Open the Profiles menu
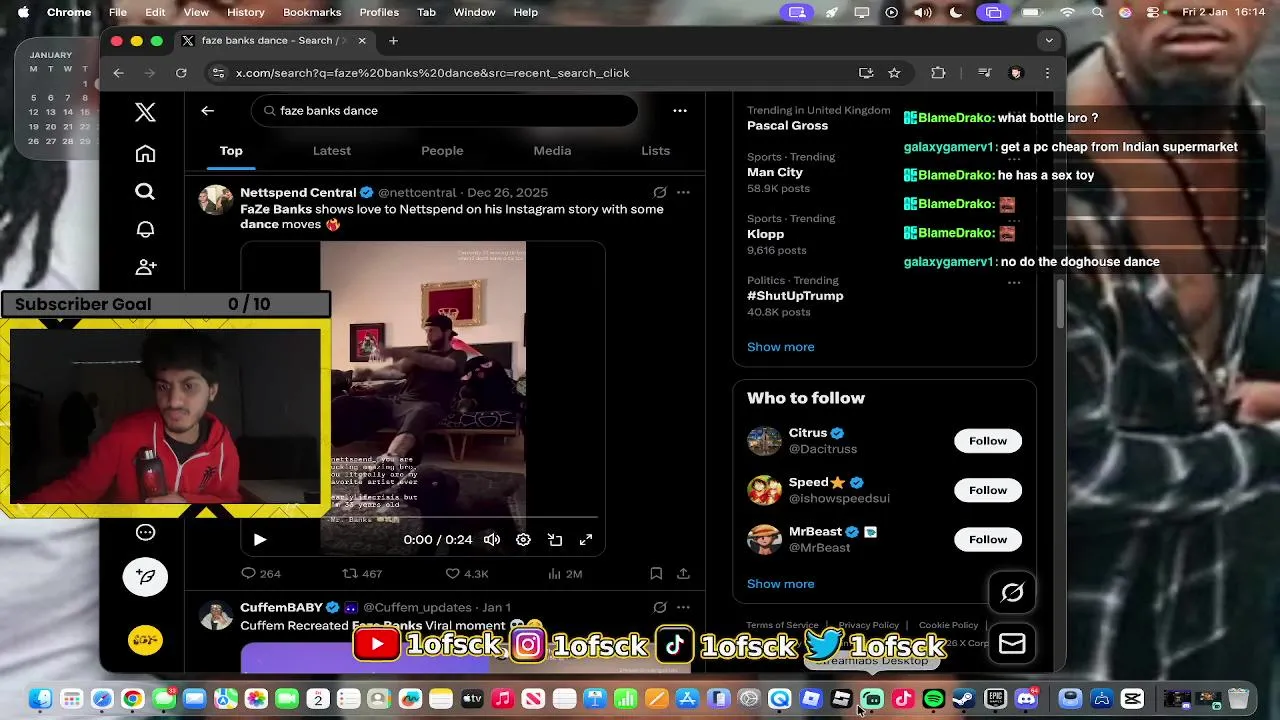 tap(379, 12)
